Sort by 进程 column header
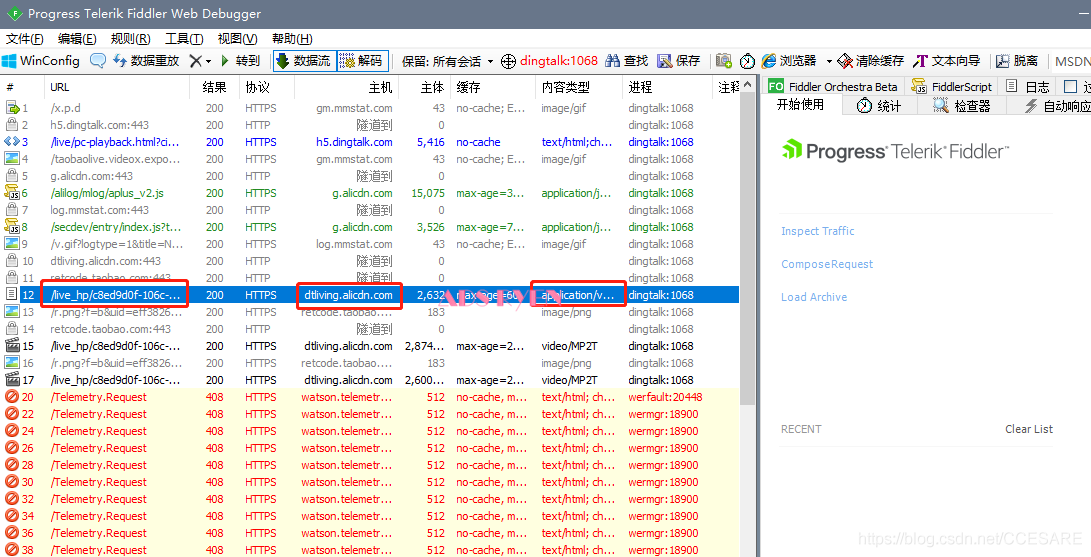The width and height of the screenshot is (1091, 557). click(669, 88)
